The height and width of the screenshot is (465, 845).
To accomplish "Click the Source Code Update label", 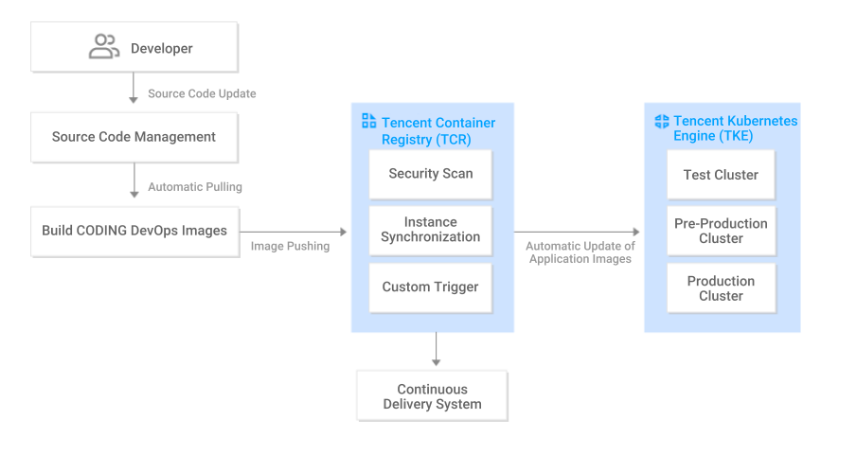I will [202, 94].
